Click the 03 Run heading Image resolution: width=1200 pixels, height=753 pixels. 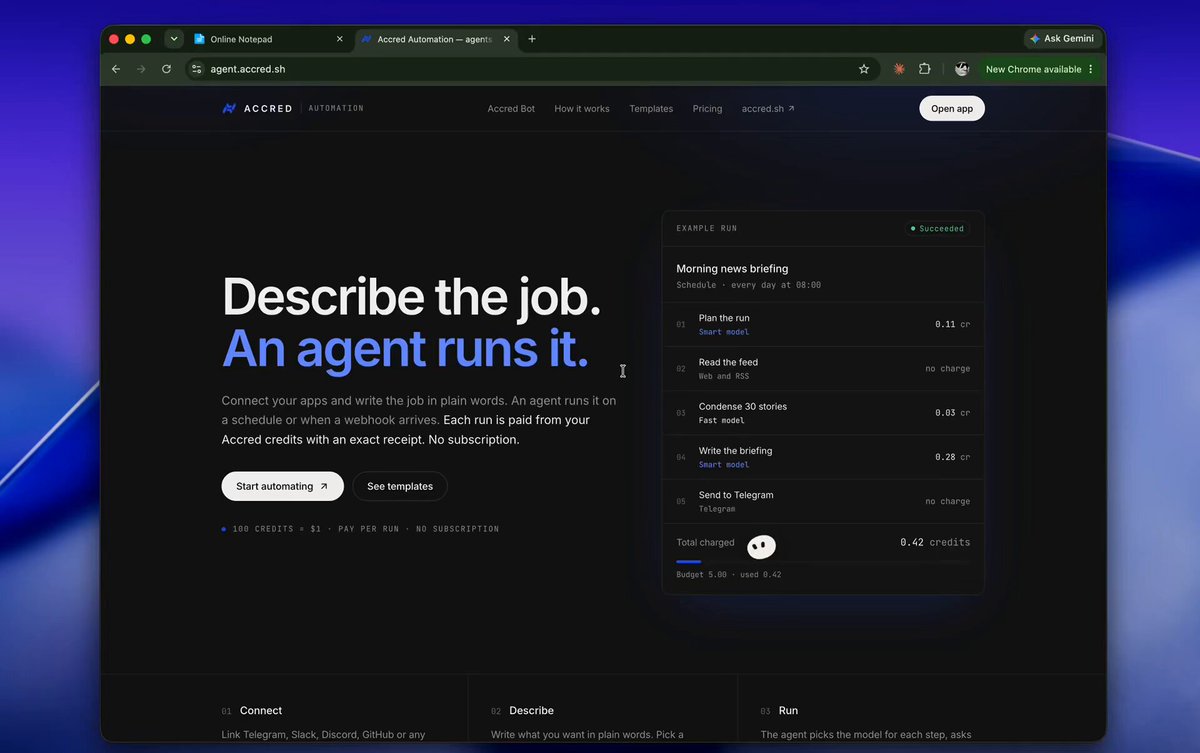779,711
